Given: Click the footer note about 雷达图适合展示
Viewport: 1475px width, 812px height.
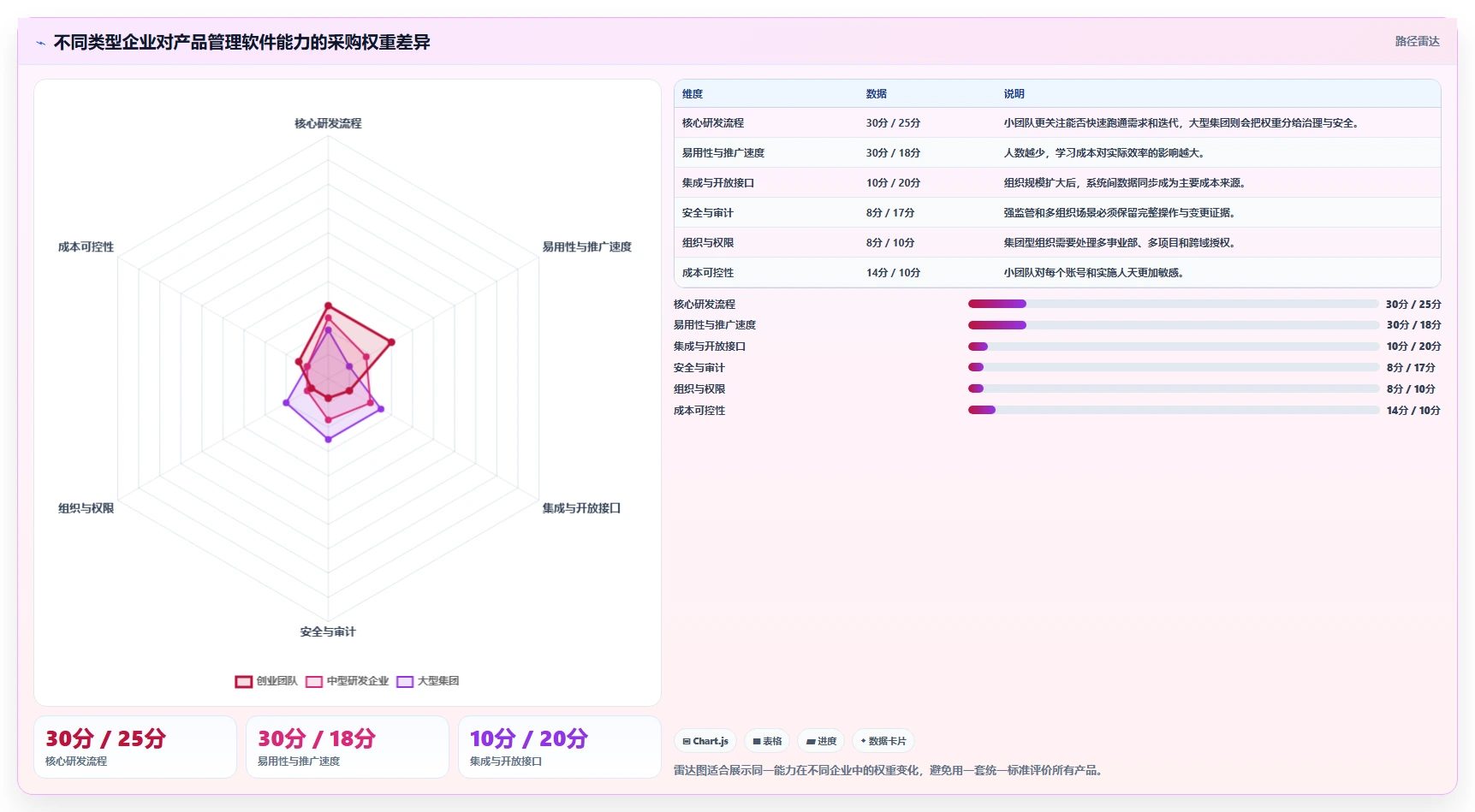Looking at the screenshot, I should pyautogui.click(x=890, y=770).
